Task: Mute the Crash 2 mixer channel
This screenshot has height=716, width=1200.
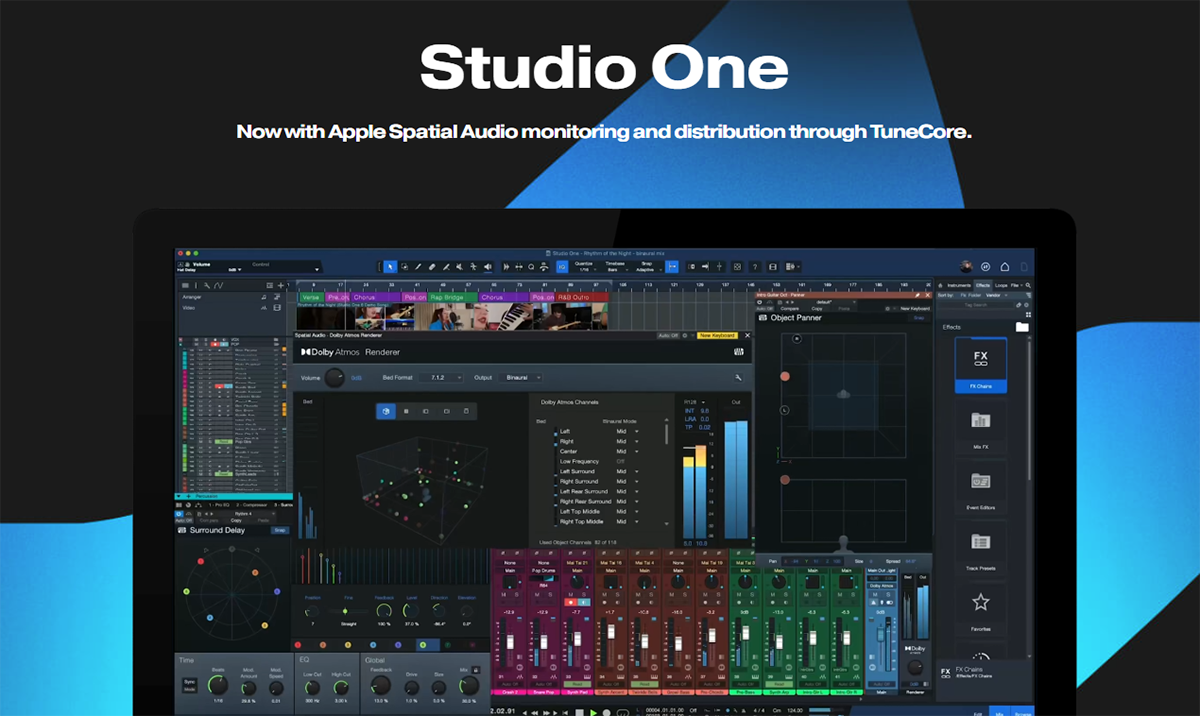Action: point(503,595)
